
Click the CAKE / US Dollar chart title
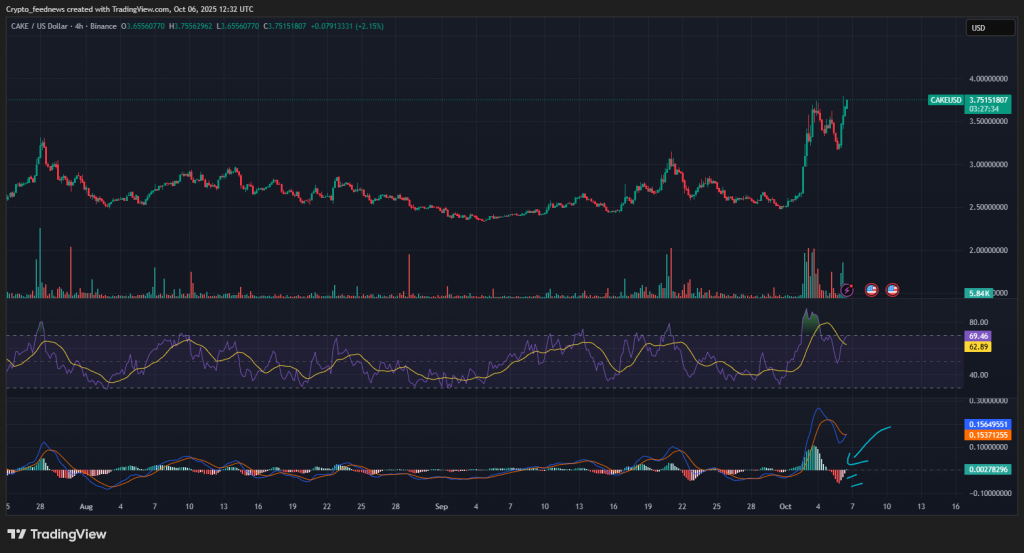click(x=40, y=26)
